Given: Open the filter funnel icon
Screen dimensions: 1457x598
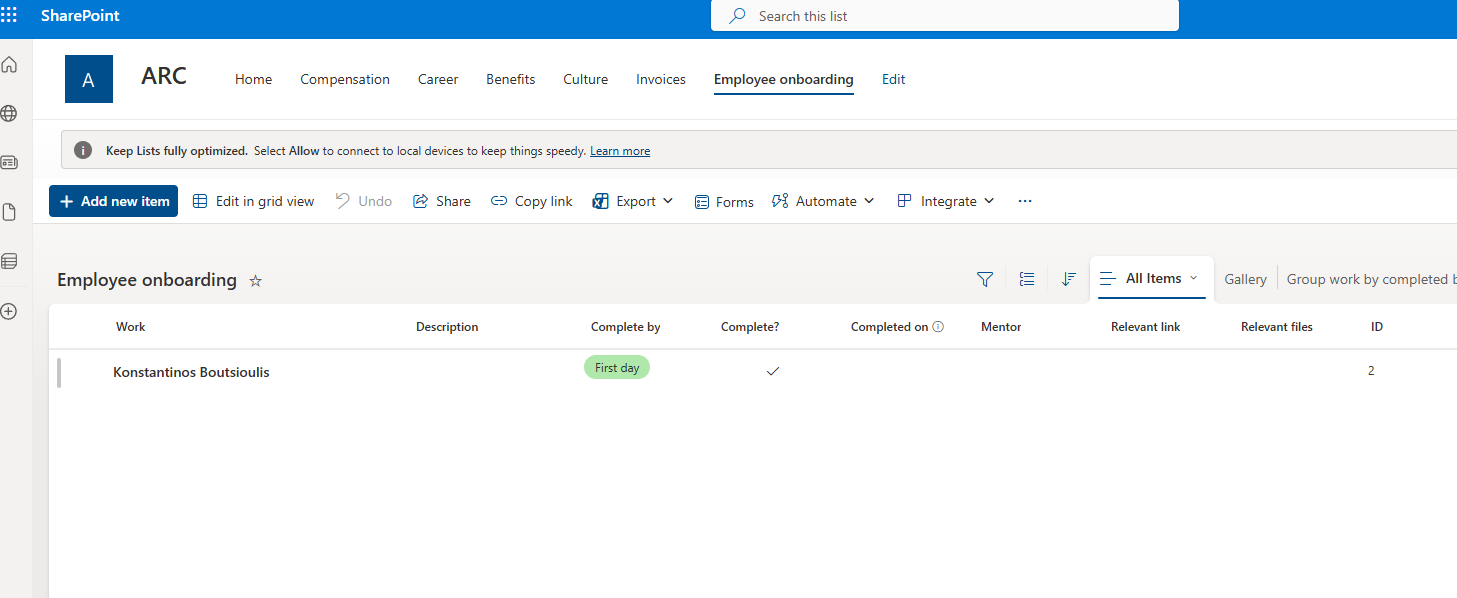Looking at the screenshot, I should point(984,280).
